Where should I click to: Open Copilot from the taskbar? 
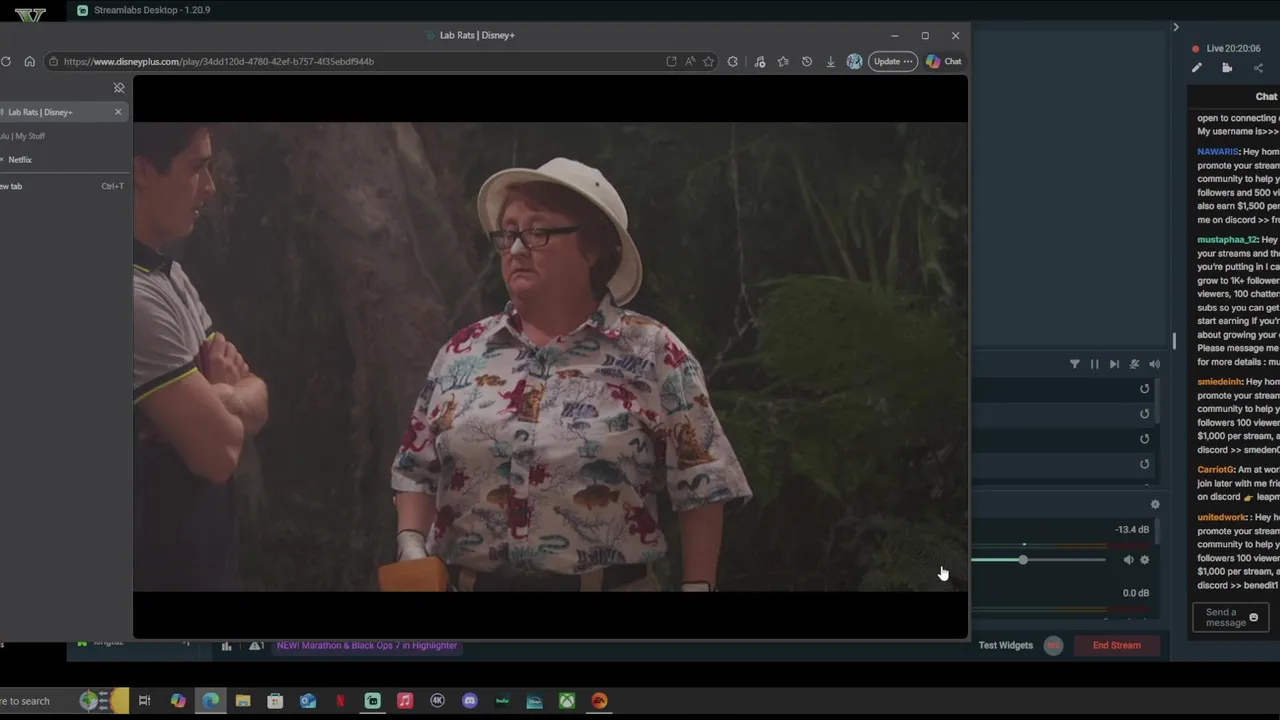click(x=178, y=701)
